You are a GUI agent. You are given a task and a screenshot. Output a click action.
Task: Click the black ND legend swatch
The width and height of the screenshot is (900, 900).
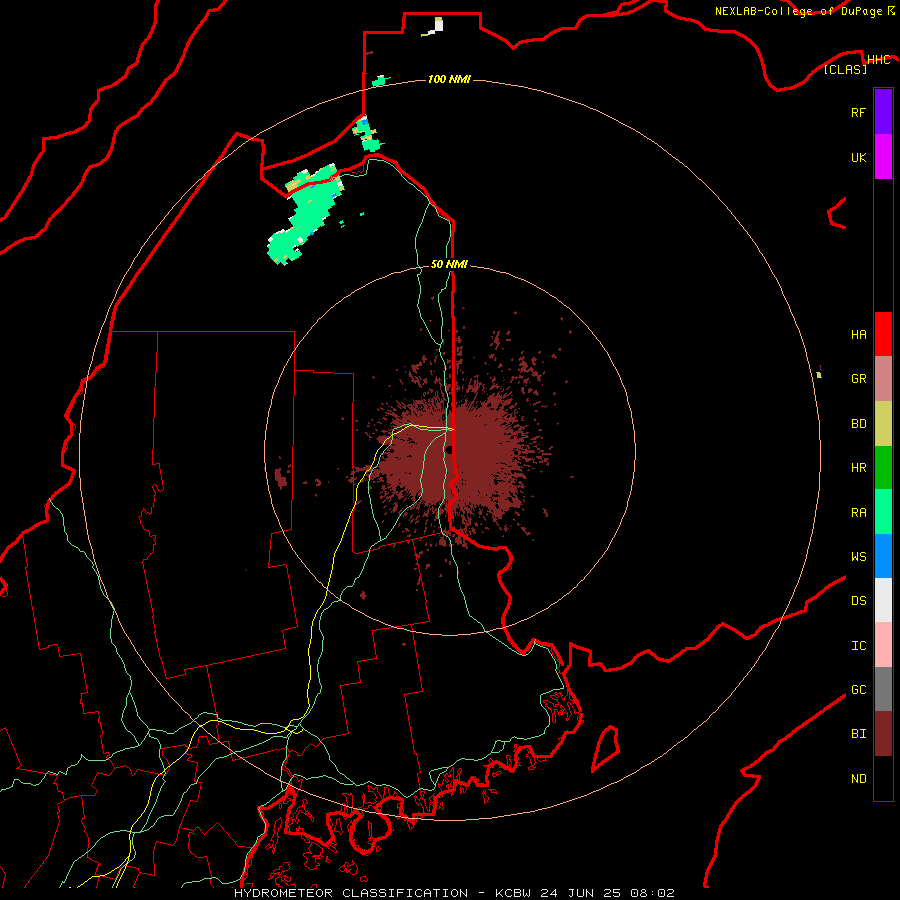click(883, 778)
